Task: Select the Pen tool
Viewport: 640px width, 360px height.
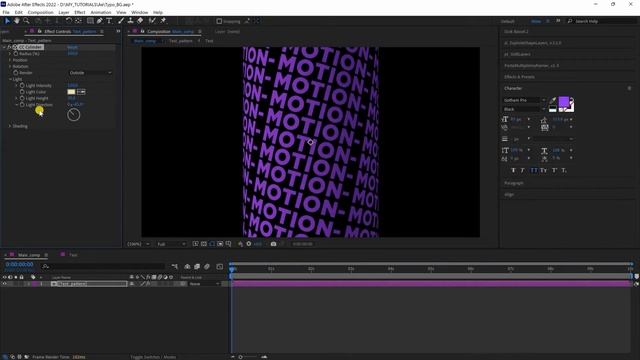Action: (x=100, y=21)
